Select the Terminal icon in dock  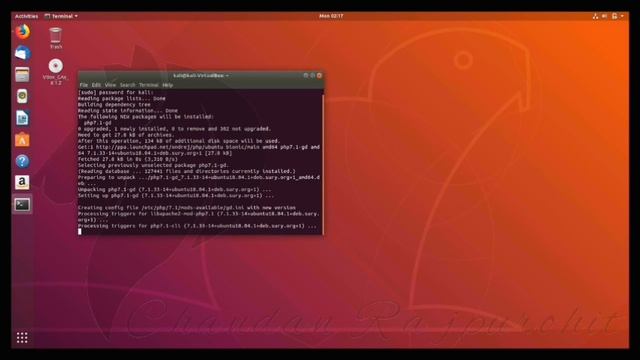click(x=22, y=204)
